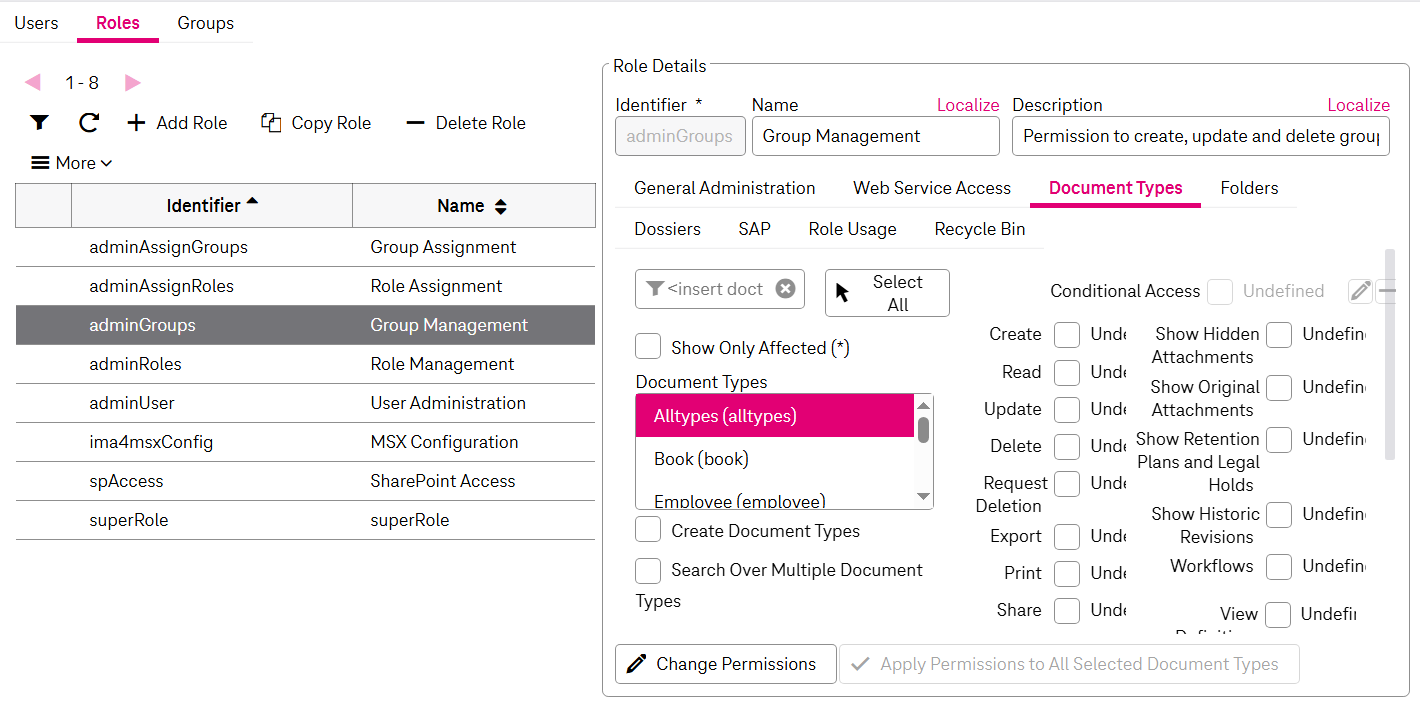
Task: Click the Conditional Access edit pencil icon
Action: click(x=1360, y=291)
